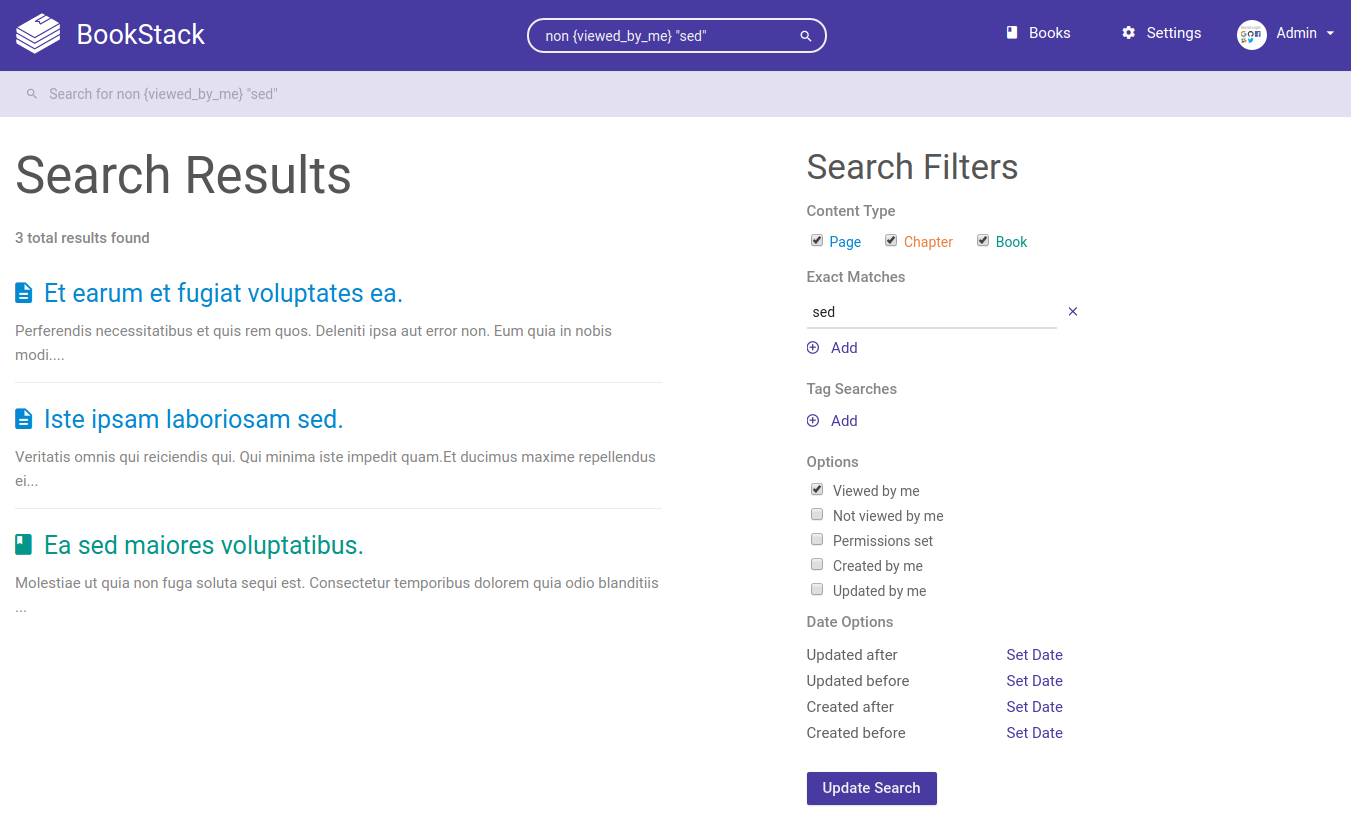Remove the 'sed' exact match with X icon

(x=1073, y=312)
